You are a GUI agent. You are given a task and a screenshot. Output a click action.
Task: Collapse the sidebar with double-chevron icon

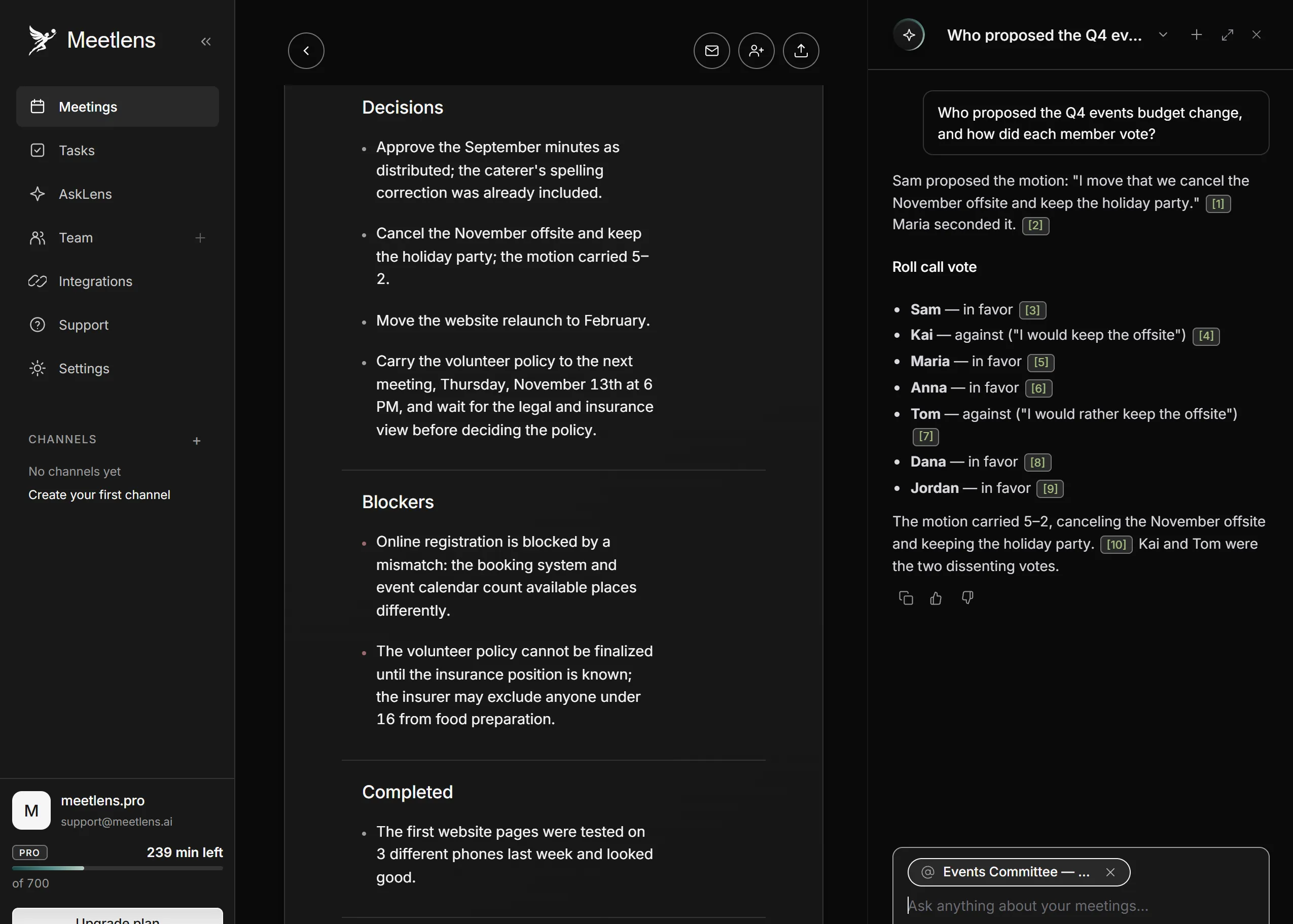[206, 41]
